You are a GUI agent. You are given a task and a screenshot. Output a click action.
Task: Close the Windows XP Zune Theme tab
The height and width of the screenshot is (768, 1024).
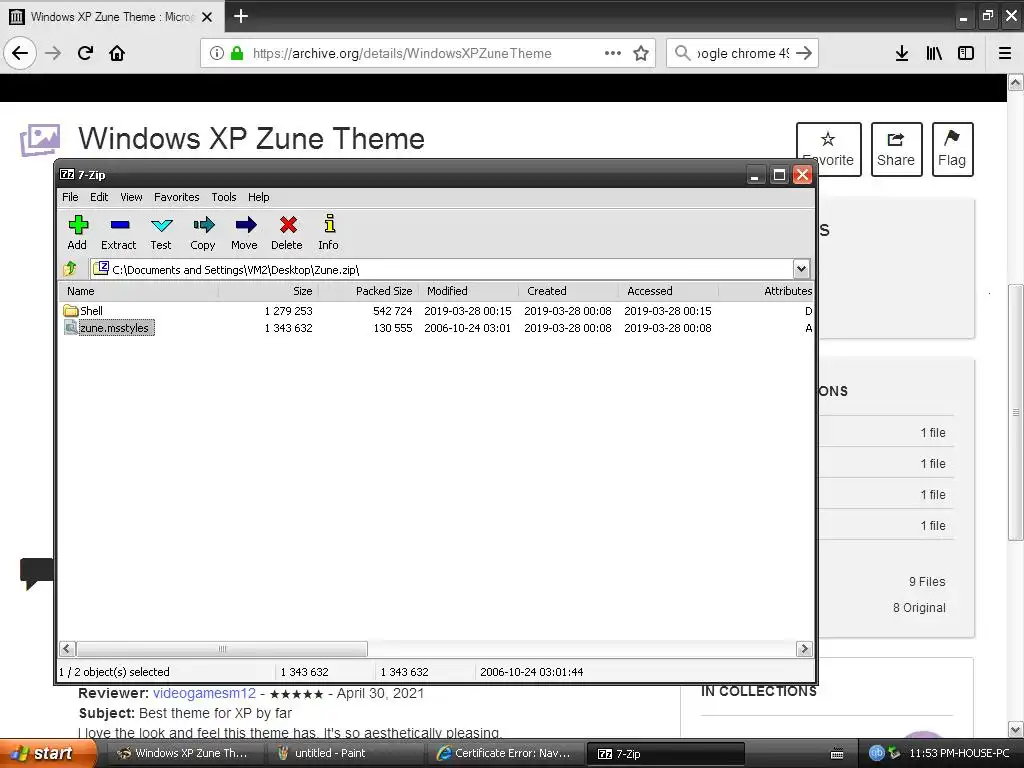(207, 17)
